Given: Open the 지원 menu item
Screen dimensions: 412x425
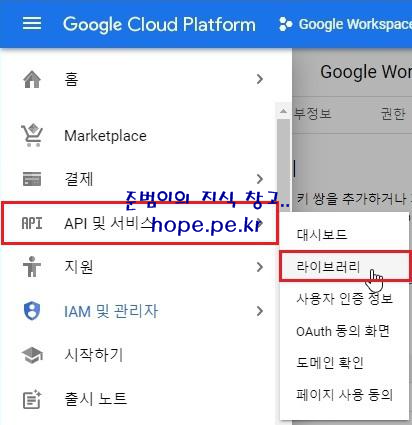Looking at the screenshot, I should [x=138, y=267].
